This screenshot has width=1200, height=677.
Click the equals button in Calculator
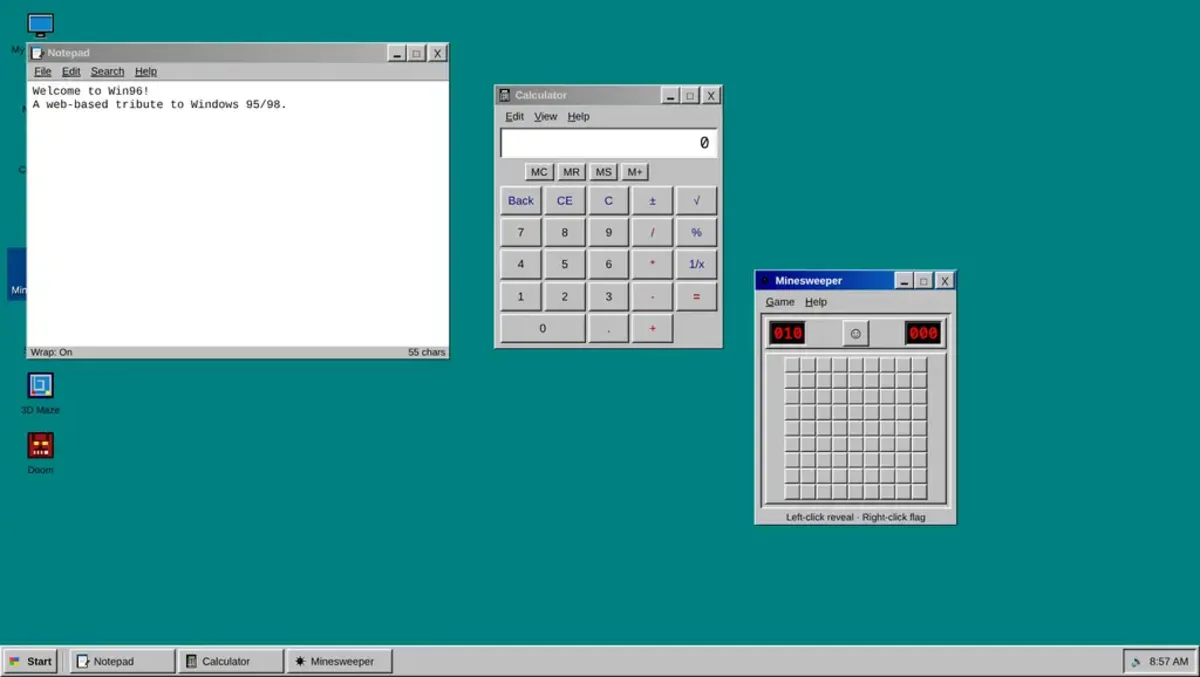coord(696,296)
